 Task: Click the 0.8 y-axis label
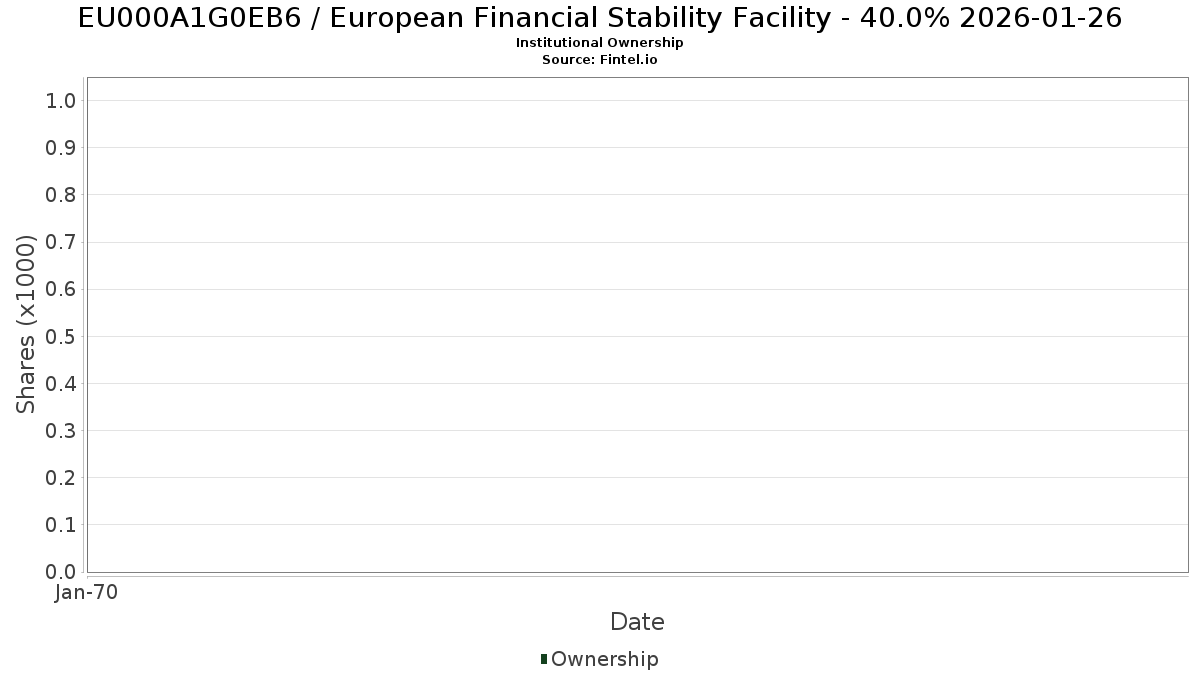pos(60,194)
